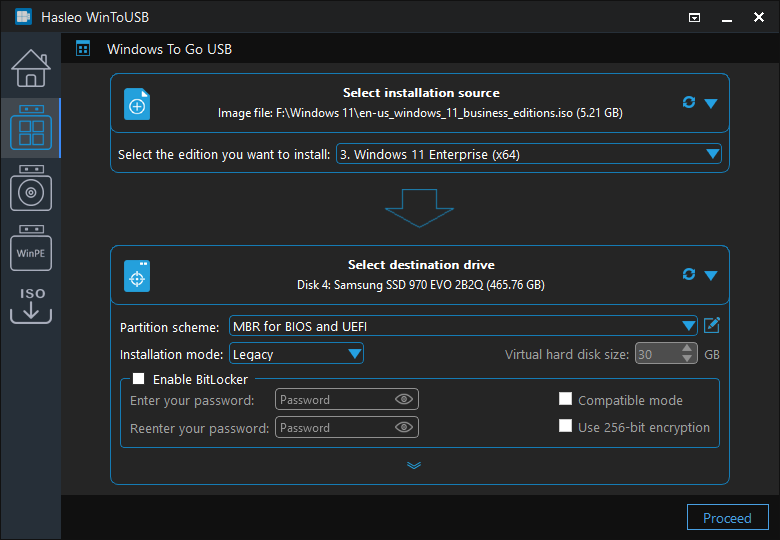
Task: Click the Enter your password field
Action: click(347, 399)
